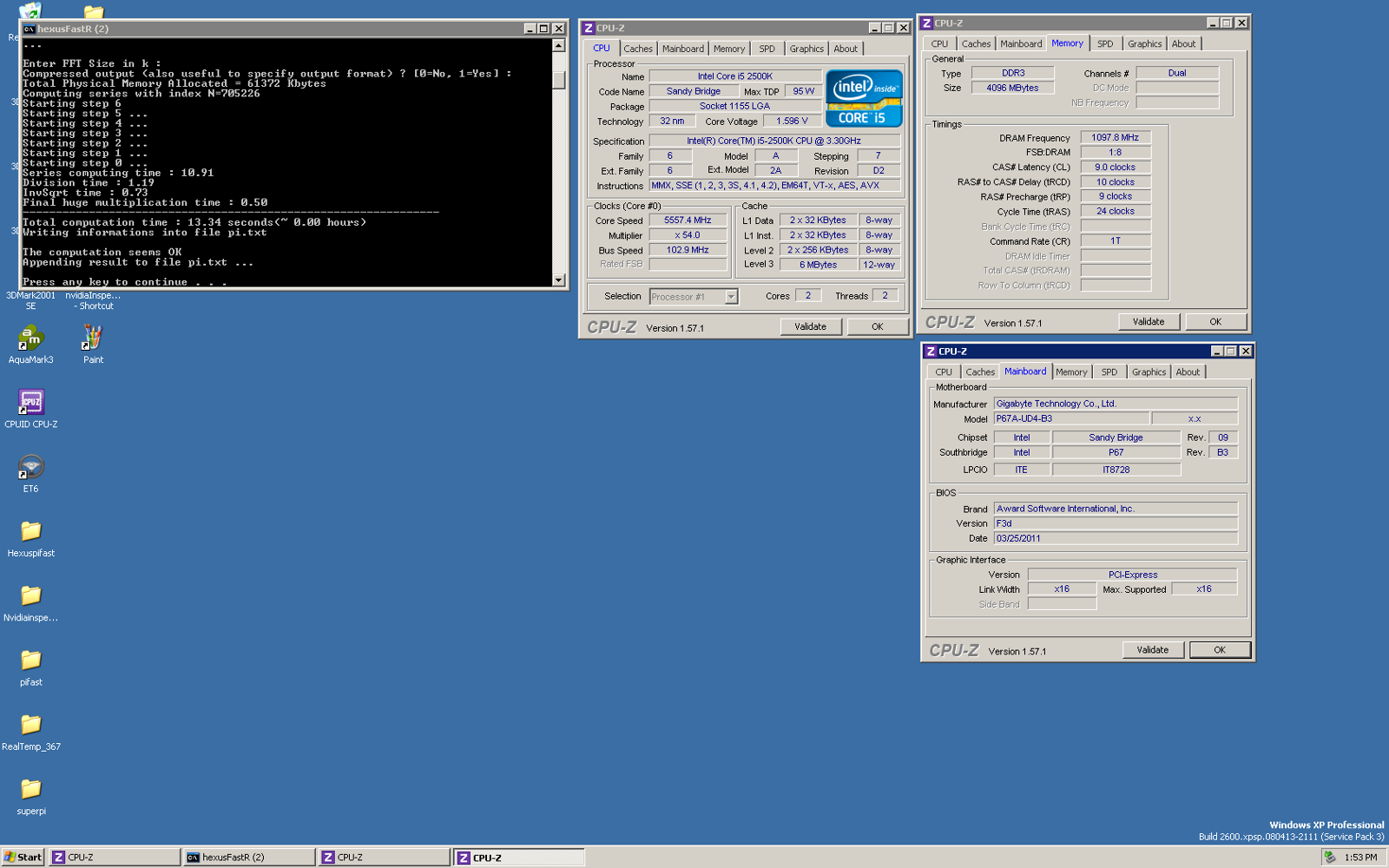
Task: Click the Core Voltage 1.596 V value
Action: pyautogui.click(x=793, y=122)
